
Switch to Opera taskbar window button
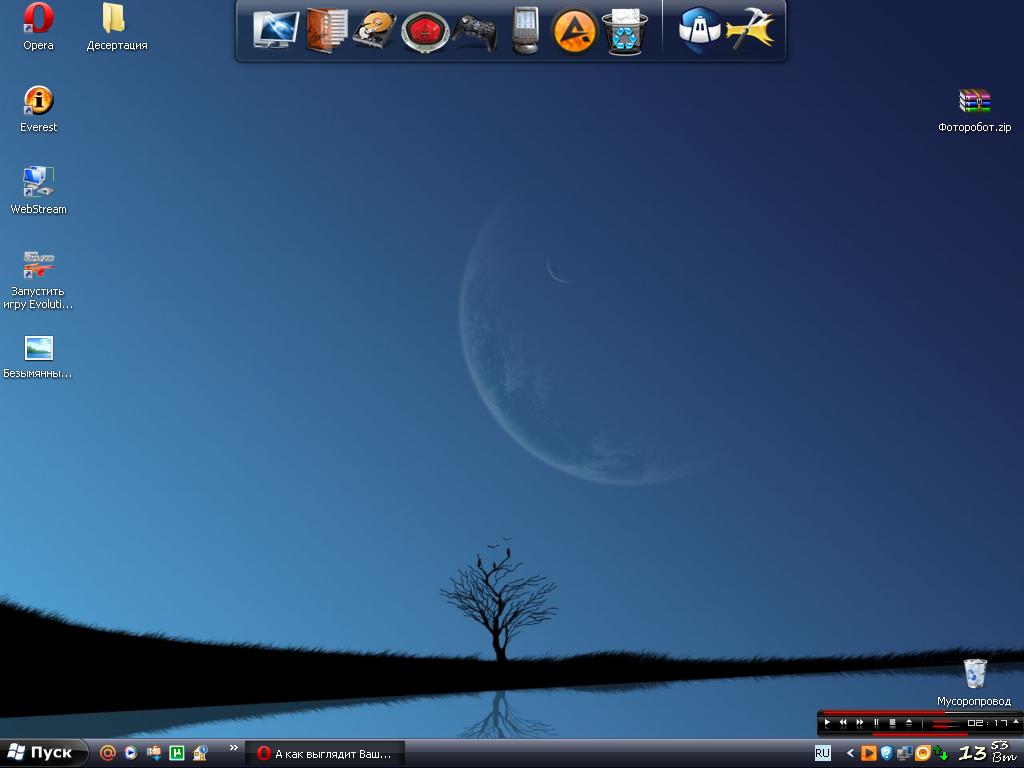325,753
